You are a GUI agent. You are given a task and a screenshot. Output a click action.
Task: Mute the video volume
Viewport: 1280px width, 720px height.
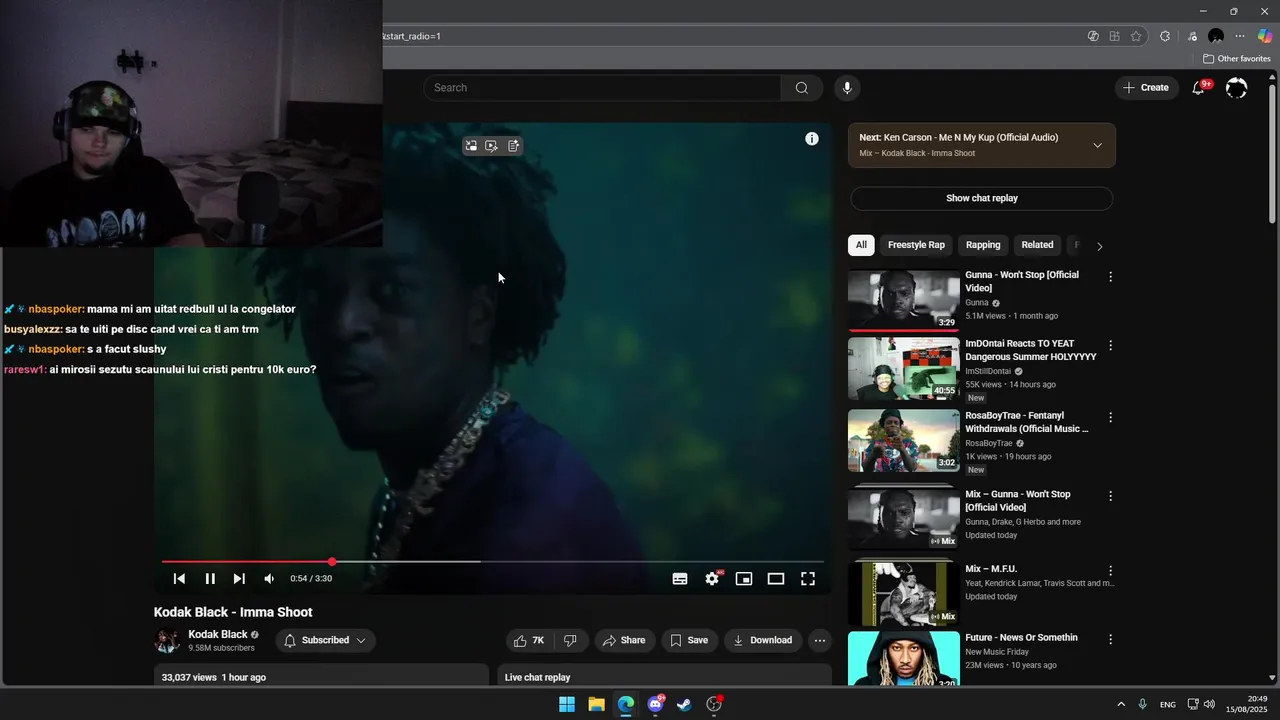click(269, 578)
